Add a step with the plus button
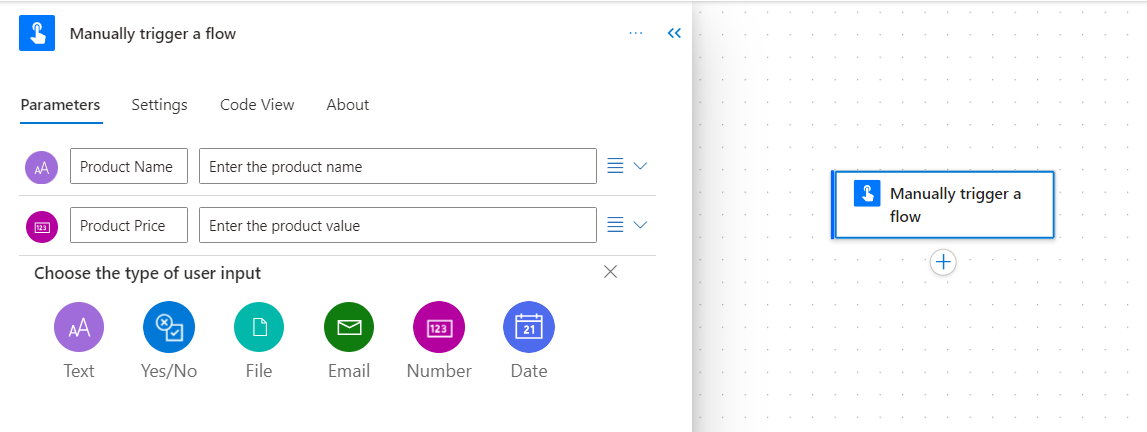The image size is (1147, 432). 944,262
